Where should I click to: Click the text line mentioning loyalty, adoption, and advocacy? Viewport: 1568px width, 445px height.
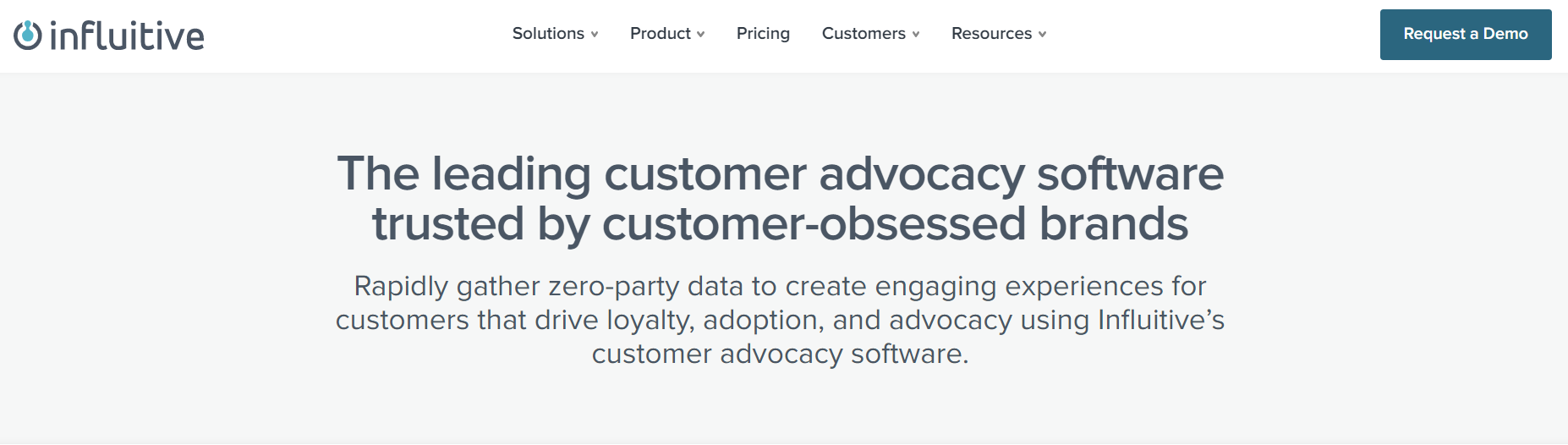point(780,321)
